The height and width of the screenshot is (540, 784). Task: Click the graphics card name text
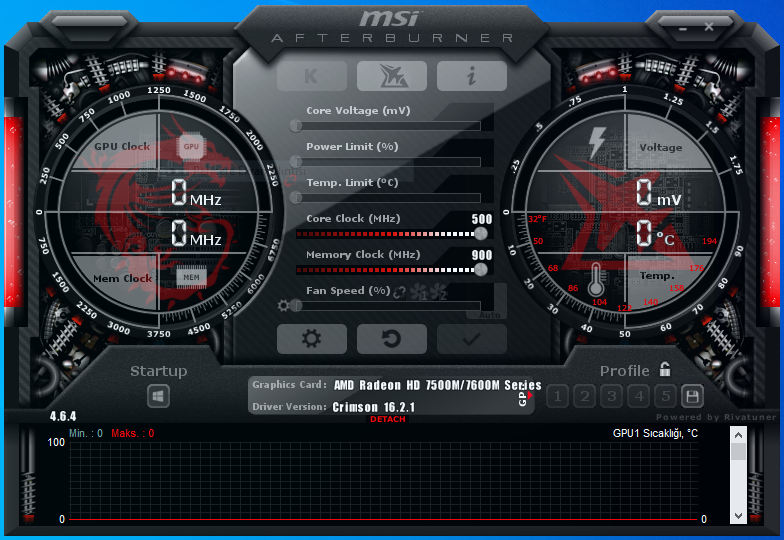pyautogui.click(x=438, y=385)
